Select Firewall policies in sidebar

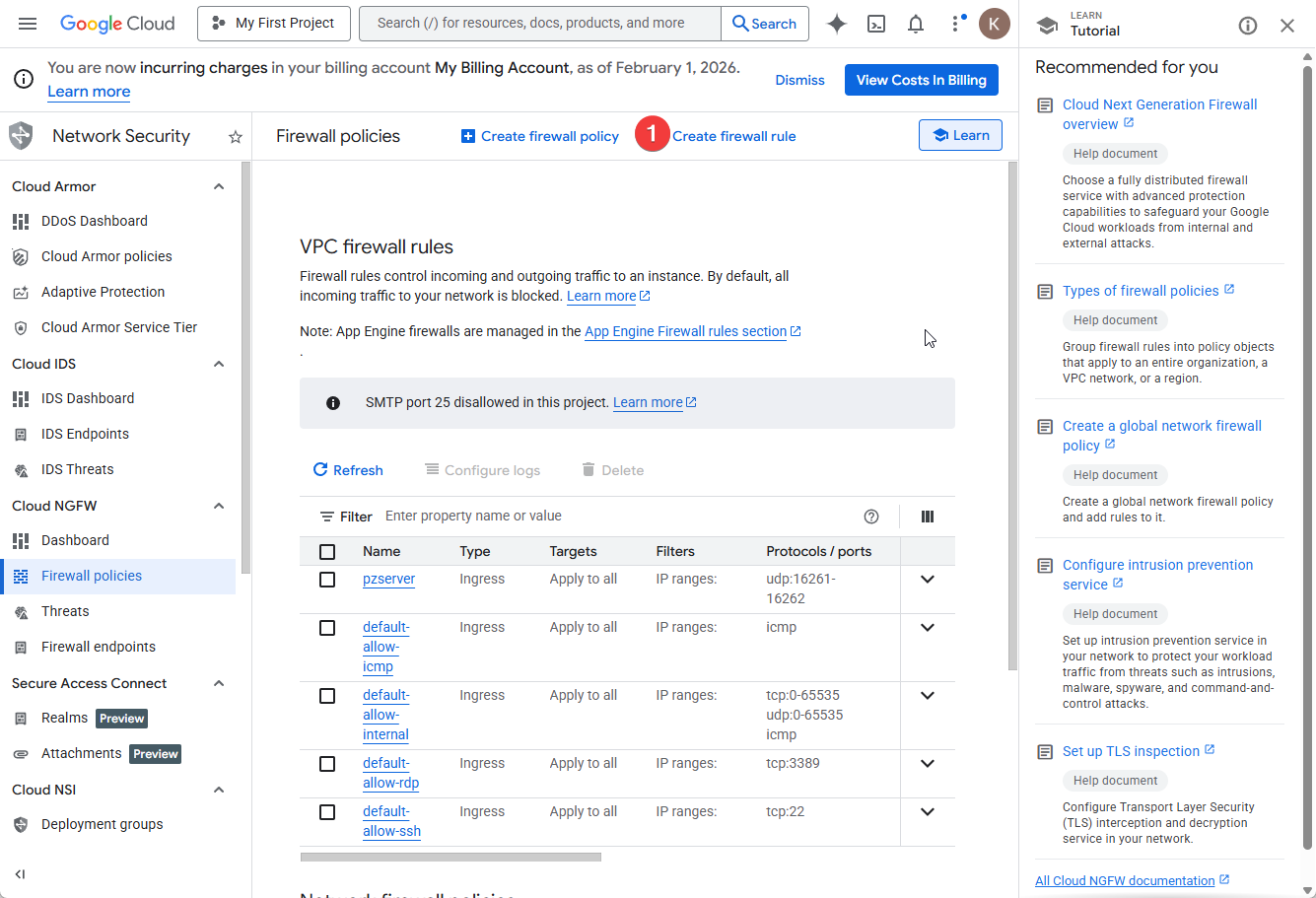[x=118, y=577]
